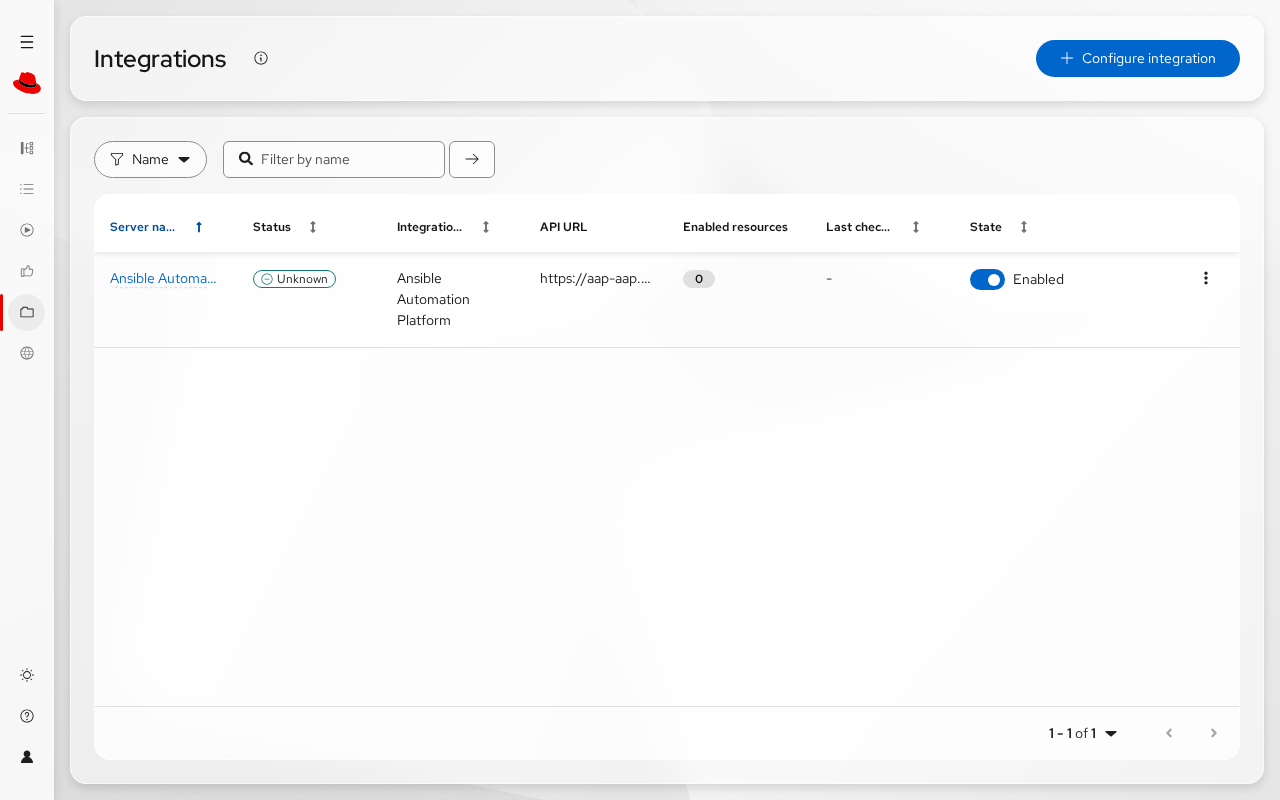Click Configure integration button
1280x800 pixels.
[1138, 58]
